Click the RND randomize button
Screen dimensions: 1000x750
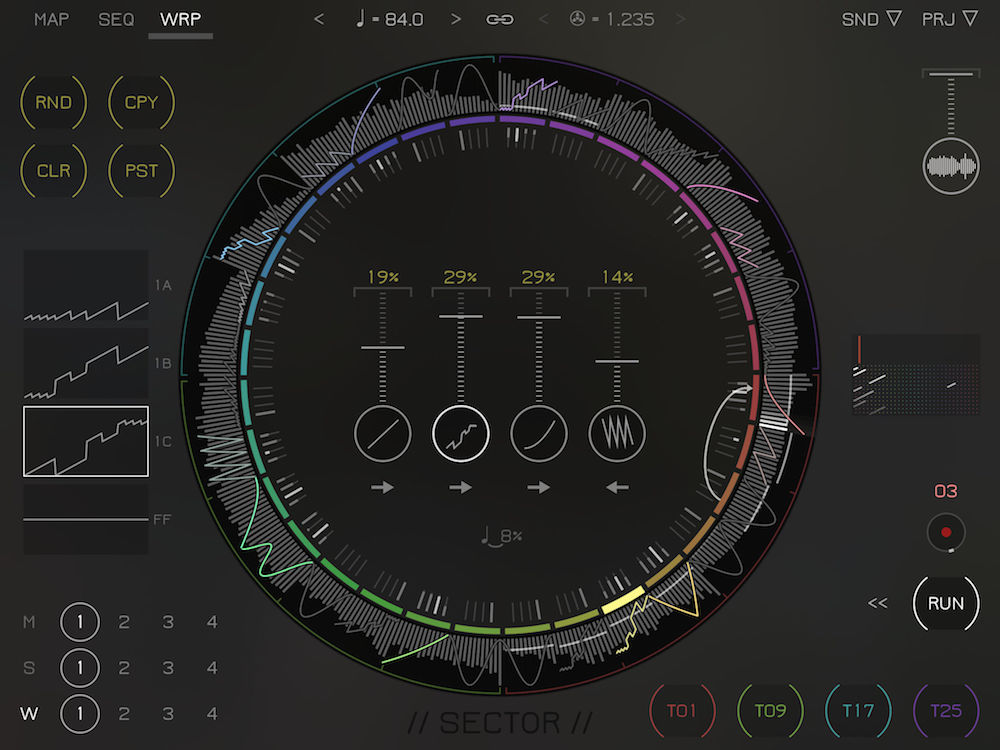[x=54, y=102]
